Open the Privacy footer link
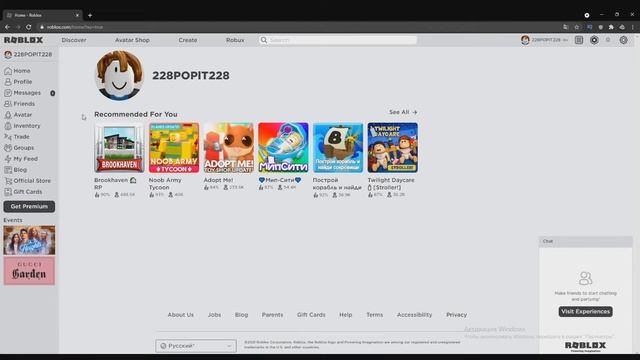Viewport: 640px width, 360px height. [456, 315]
